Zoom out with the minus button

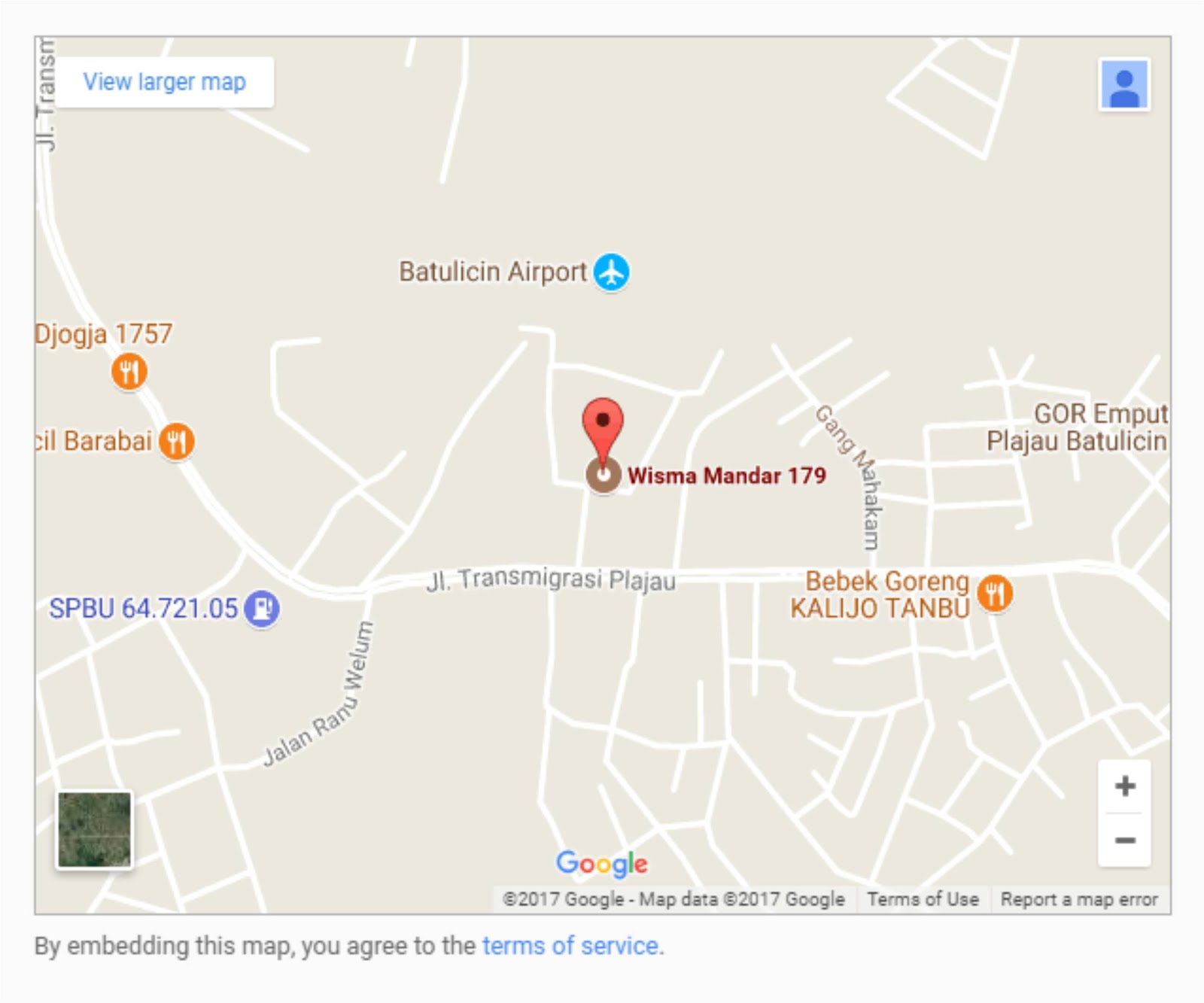(1125, 840)
